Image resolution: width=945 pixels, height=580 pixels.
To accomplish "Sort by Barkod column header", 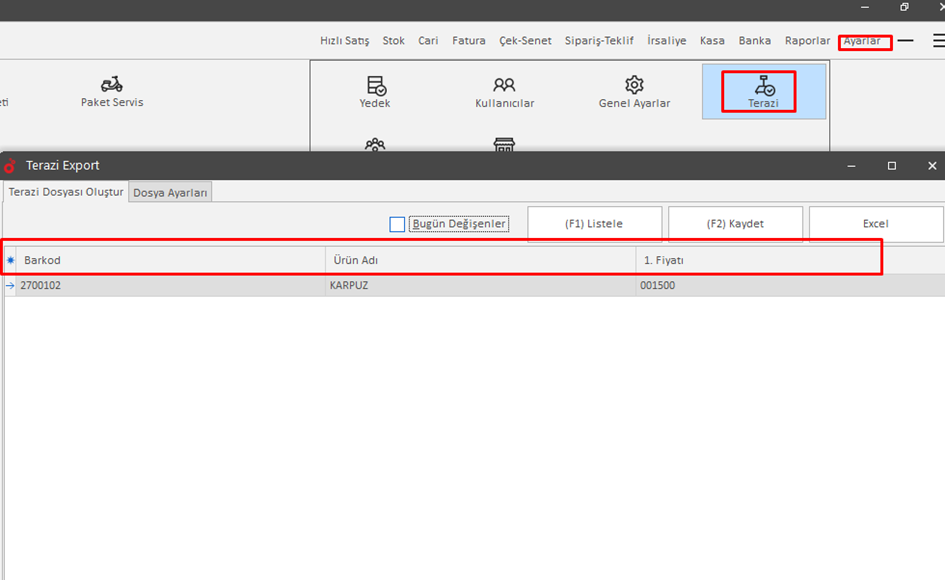I will pos(171,260).
